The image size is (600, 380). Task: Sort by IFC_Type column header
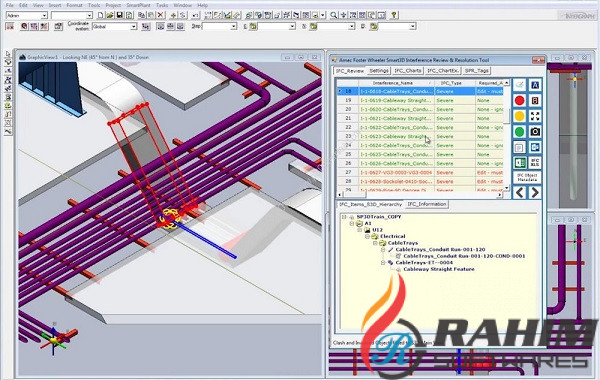(x=455, y=83)
